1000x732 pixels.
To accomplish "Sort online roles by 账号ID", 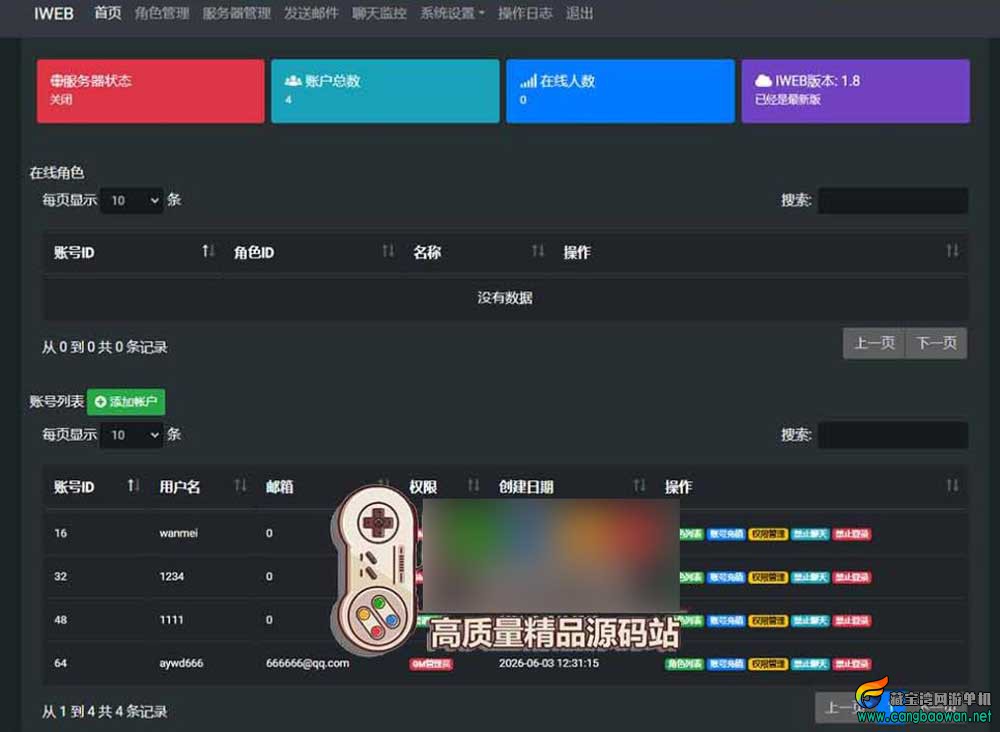I will (133, 253).
